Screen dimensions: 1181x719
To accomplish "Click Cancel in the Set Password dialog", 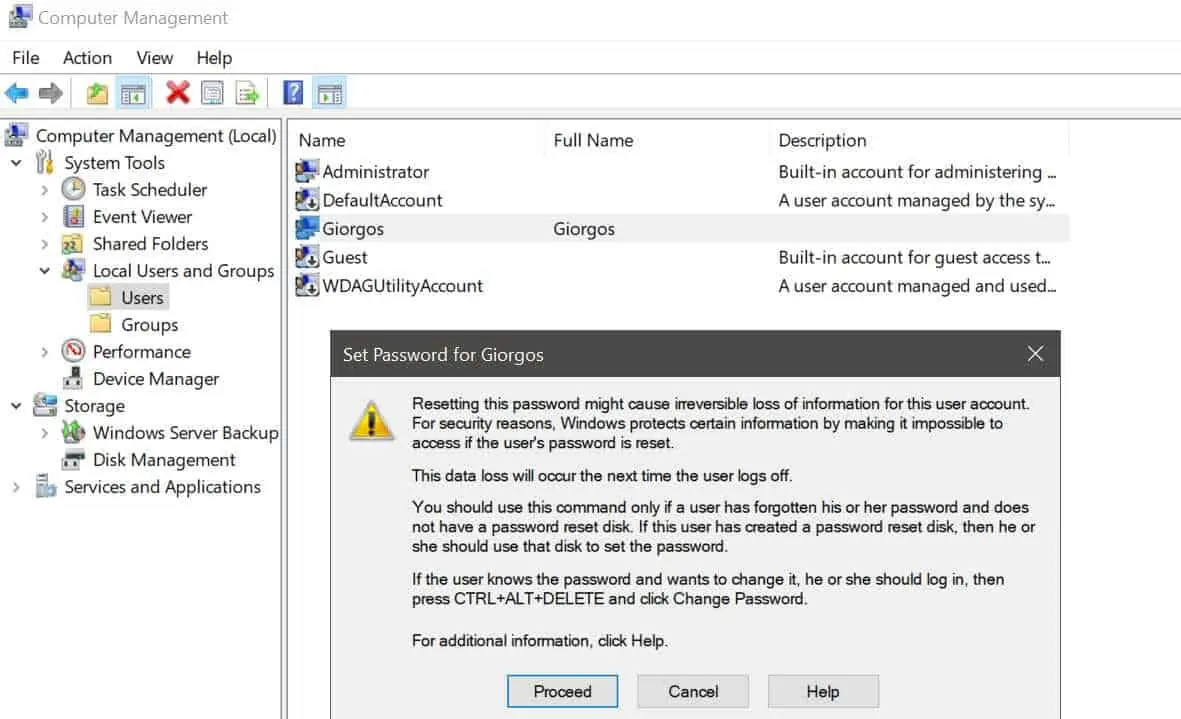I will tap(693, 691).
